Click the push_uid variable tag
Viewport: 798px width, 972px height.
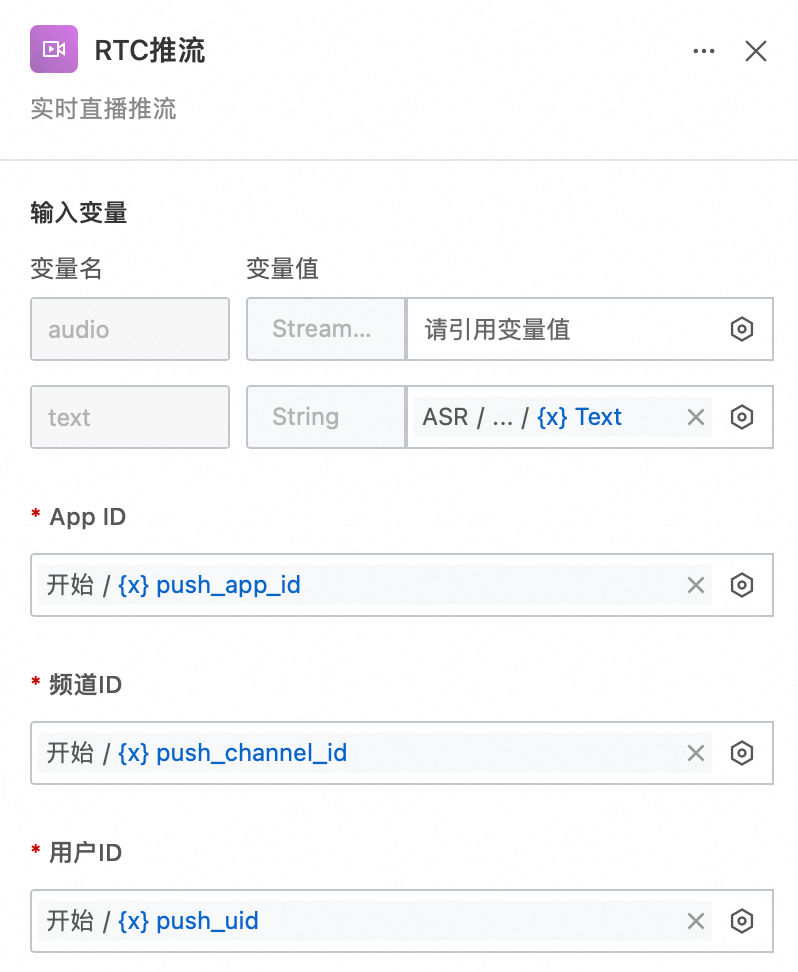click(207, 921)
